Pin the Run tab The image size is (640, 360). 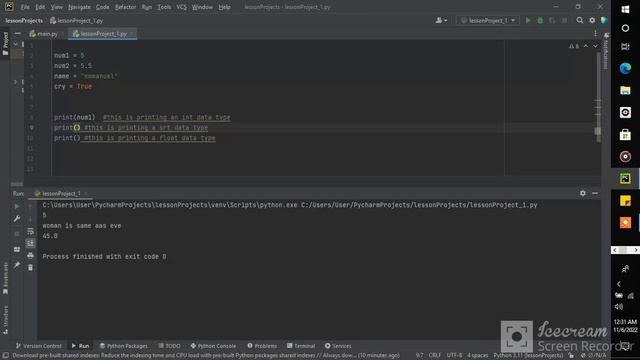(17, 265)
